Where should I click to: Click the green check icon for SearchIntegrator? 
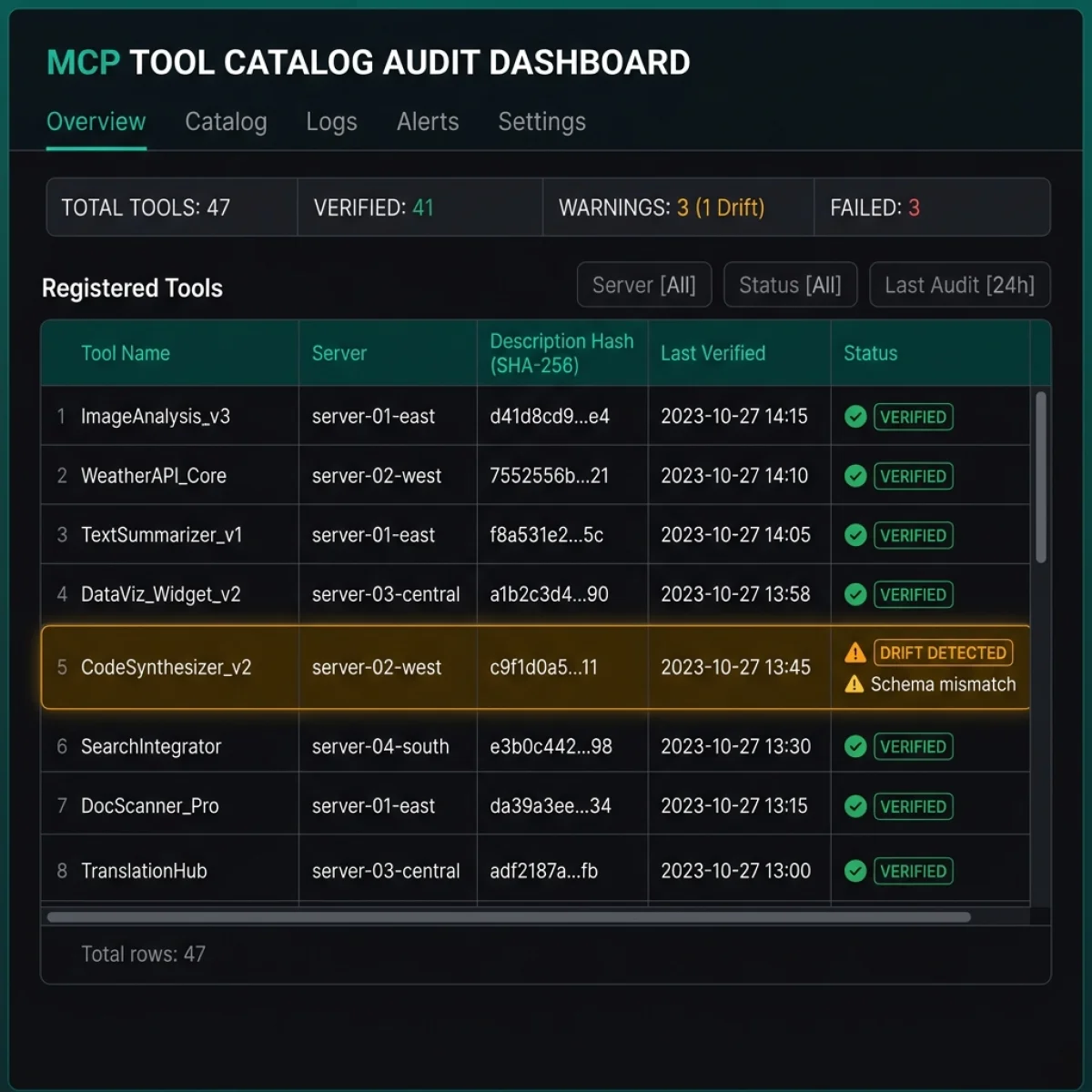point(855,746)
